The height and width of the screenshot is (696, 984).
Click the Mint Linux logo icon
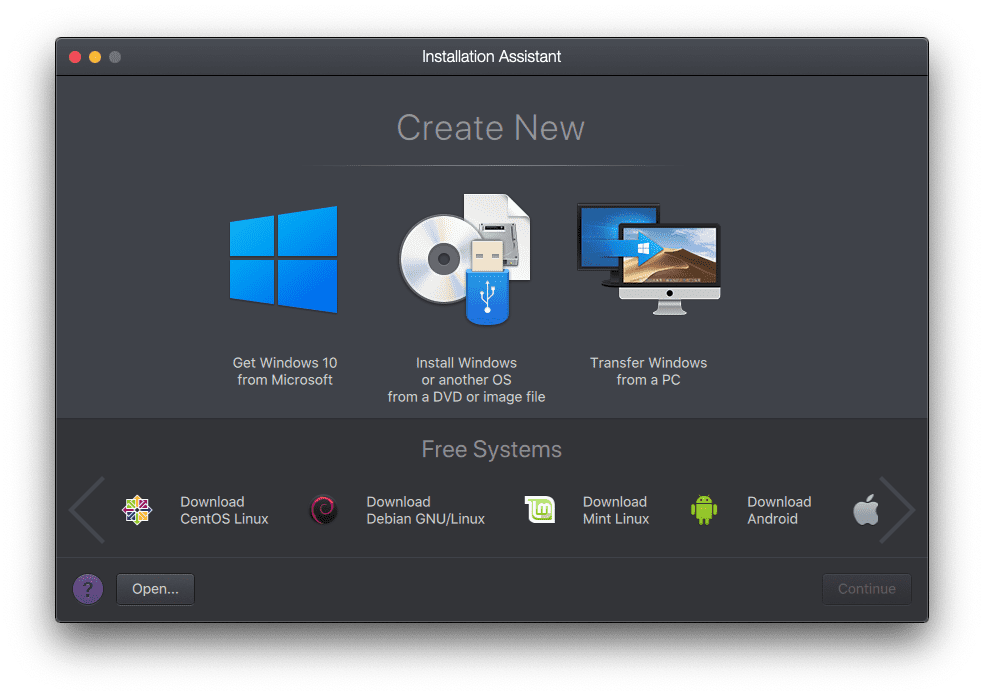point(540,510)
